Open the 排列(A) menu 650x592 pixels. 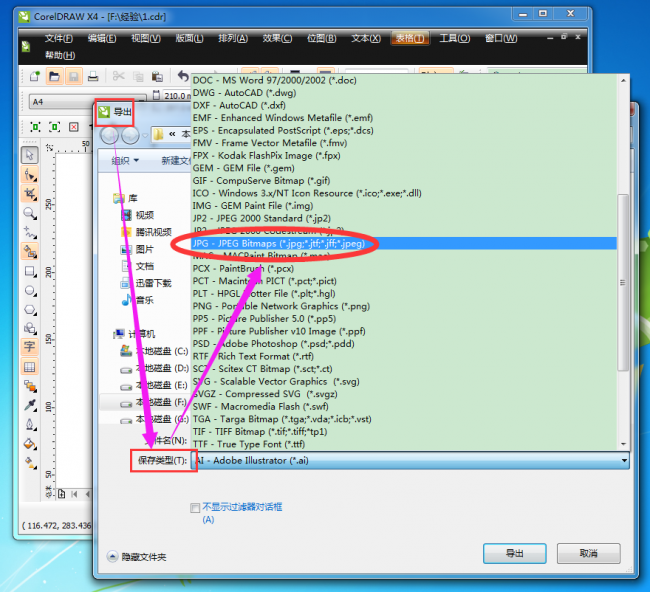[x=233, y=39]
